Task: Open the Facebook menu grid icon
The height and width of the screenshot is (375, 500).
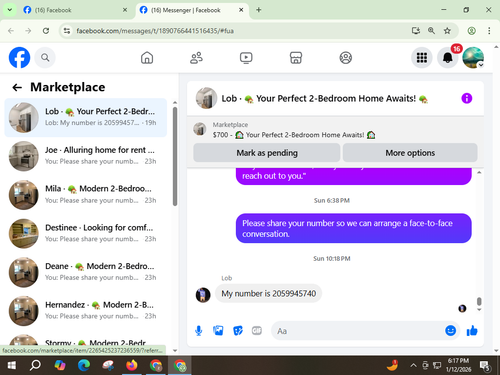Action: coord(422,58)
